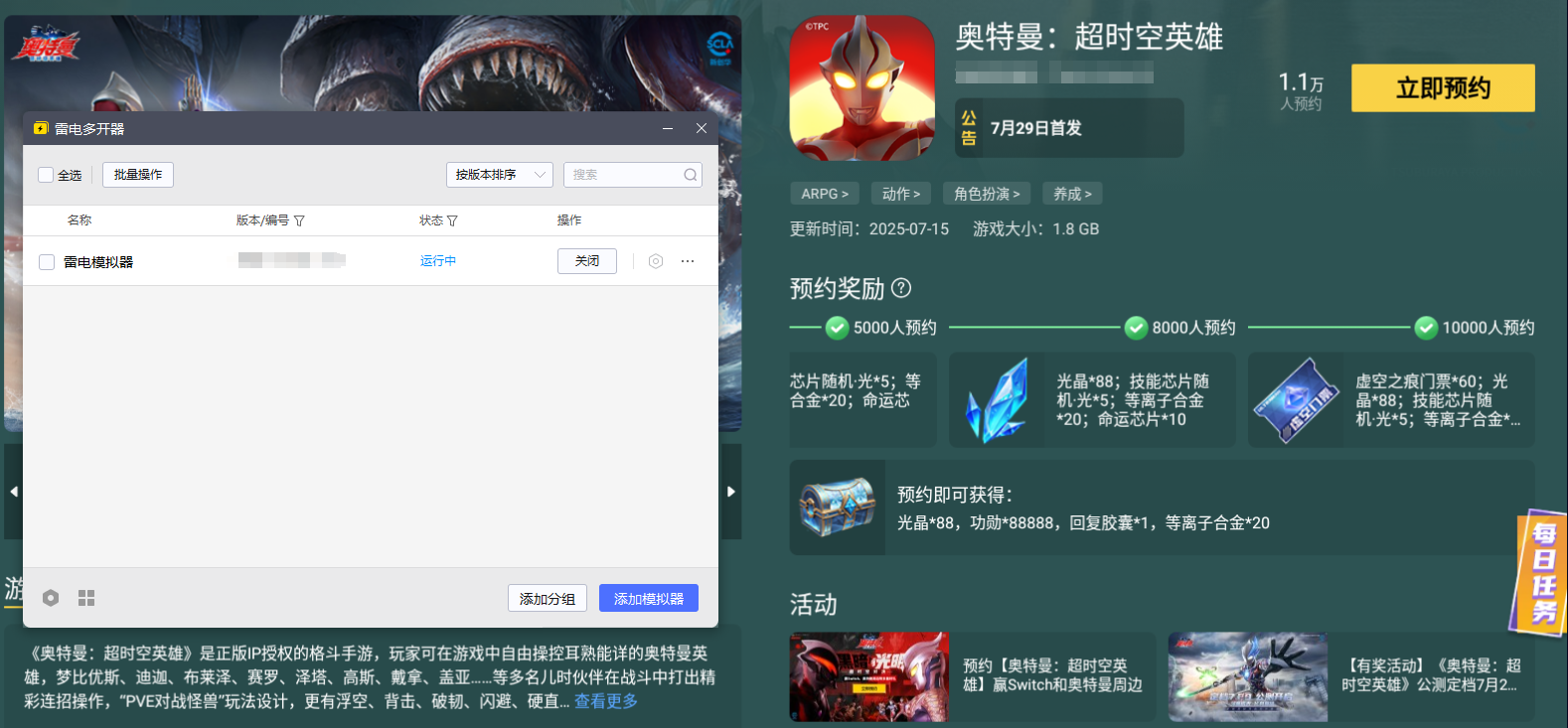The height and width of the screenshot is (728, 1568).
Task: Switch to grid view in multi-instance manager
Action: point(86,598)
